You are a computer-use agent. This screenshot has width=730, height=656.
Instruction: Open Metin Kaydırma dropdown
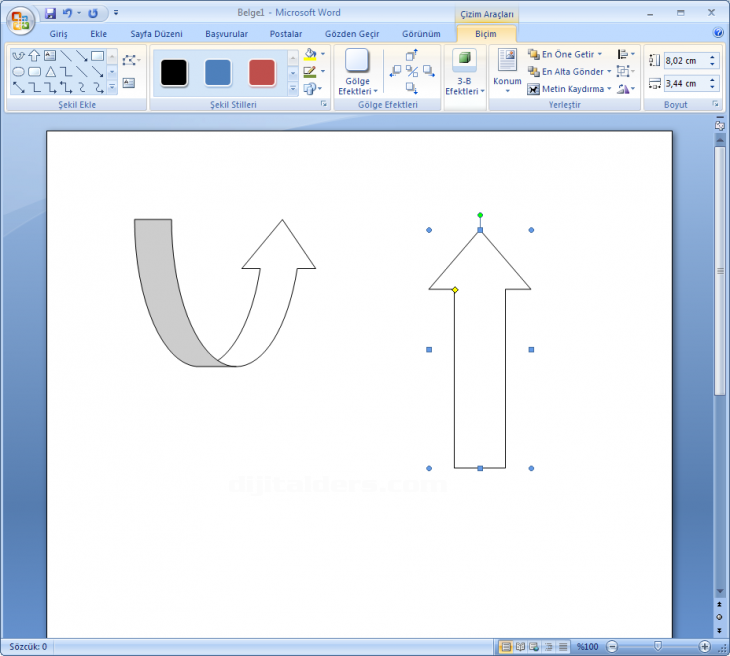click(x=569, y=89)
